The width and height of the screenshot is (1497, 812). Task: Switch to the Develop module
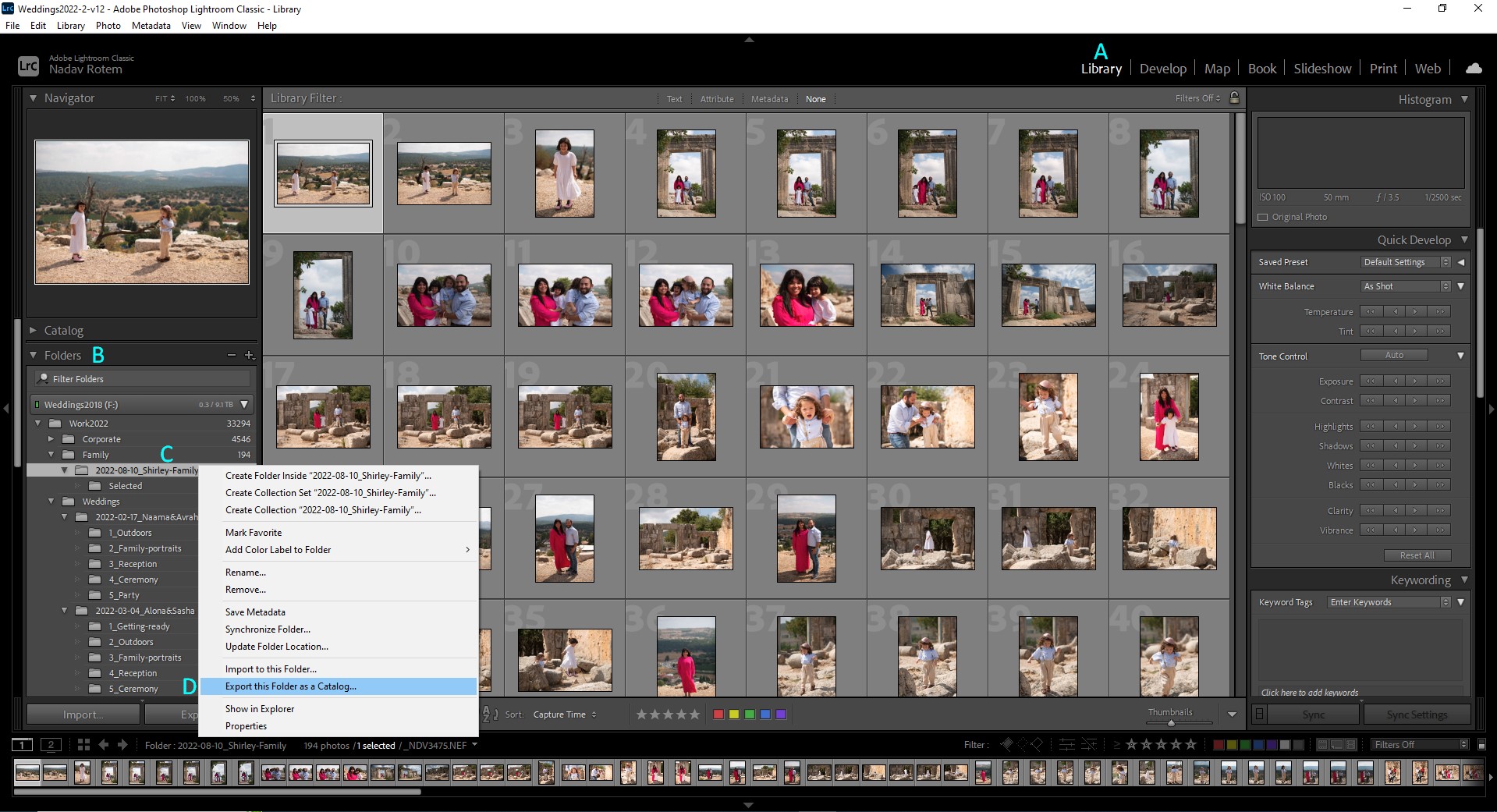(1162, 69)
